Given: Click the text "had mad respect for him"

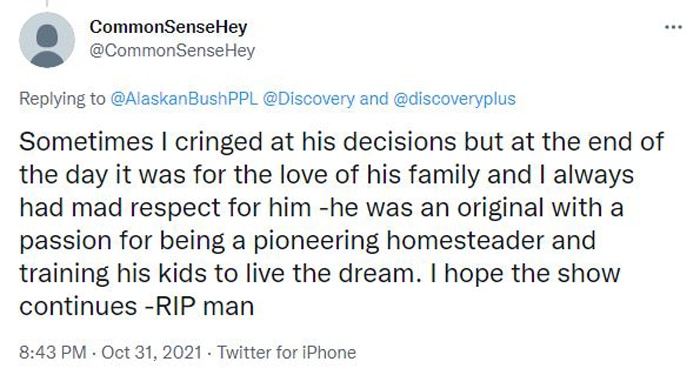Looking at the screenshot, I should 165,208.
